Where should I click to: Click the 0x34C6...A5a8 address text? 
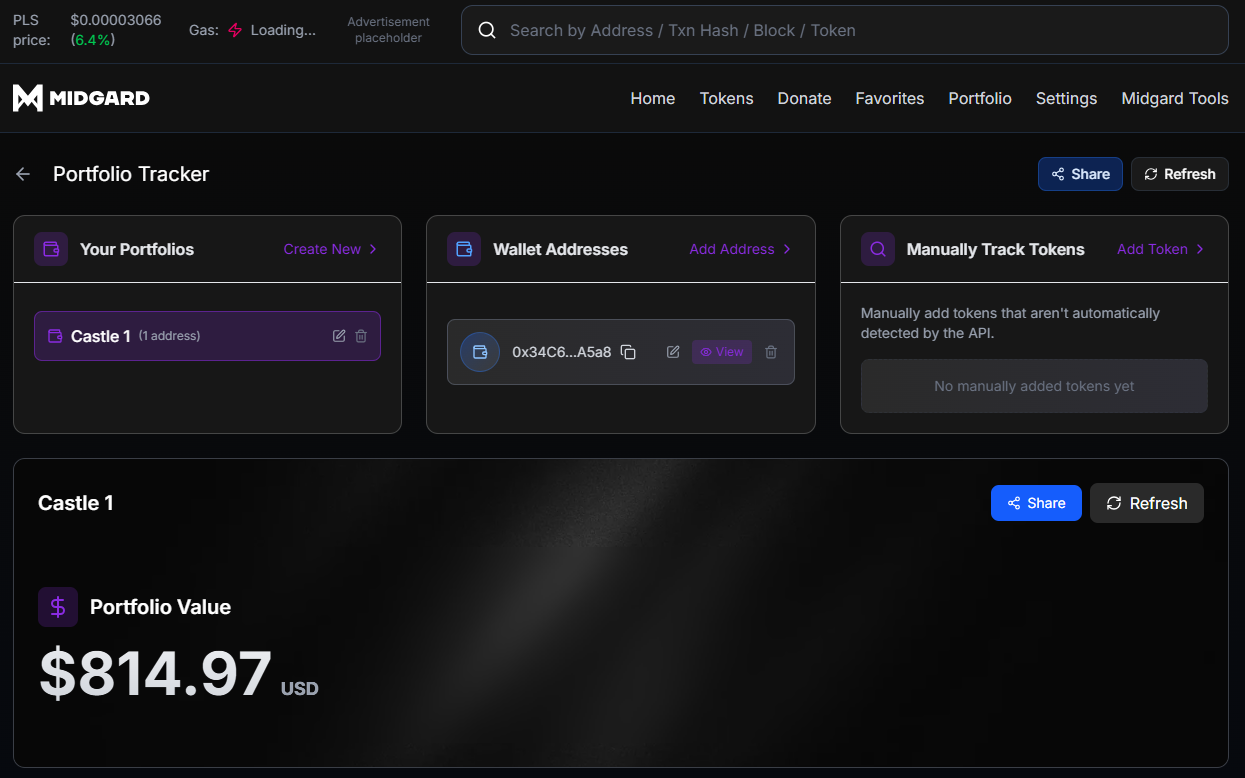point(562,352)
